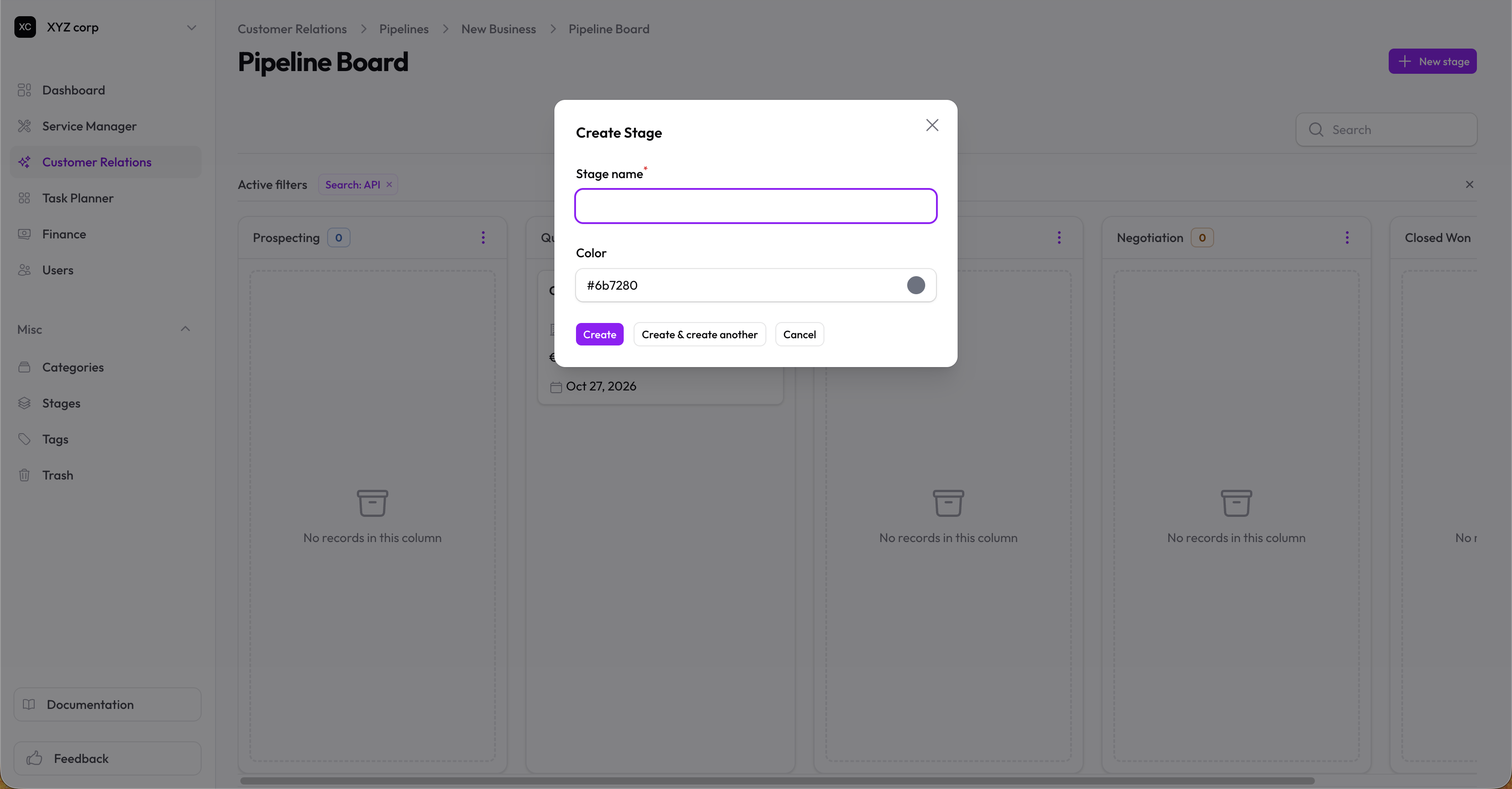Go to Customer Relations breadcrumb
Viewport: 1512px width, 789px height.
[292, 29]
